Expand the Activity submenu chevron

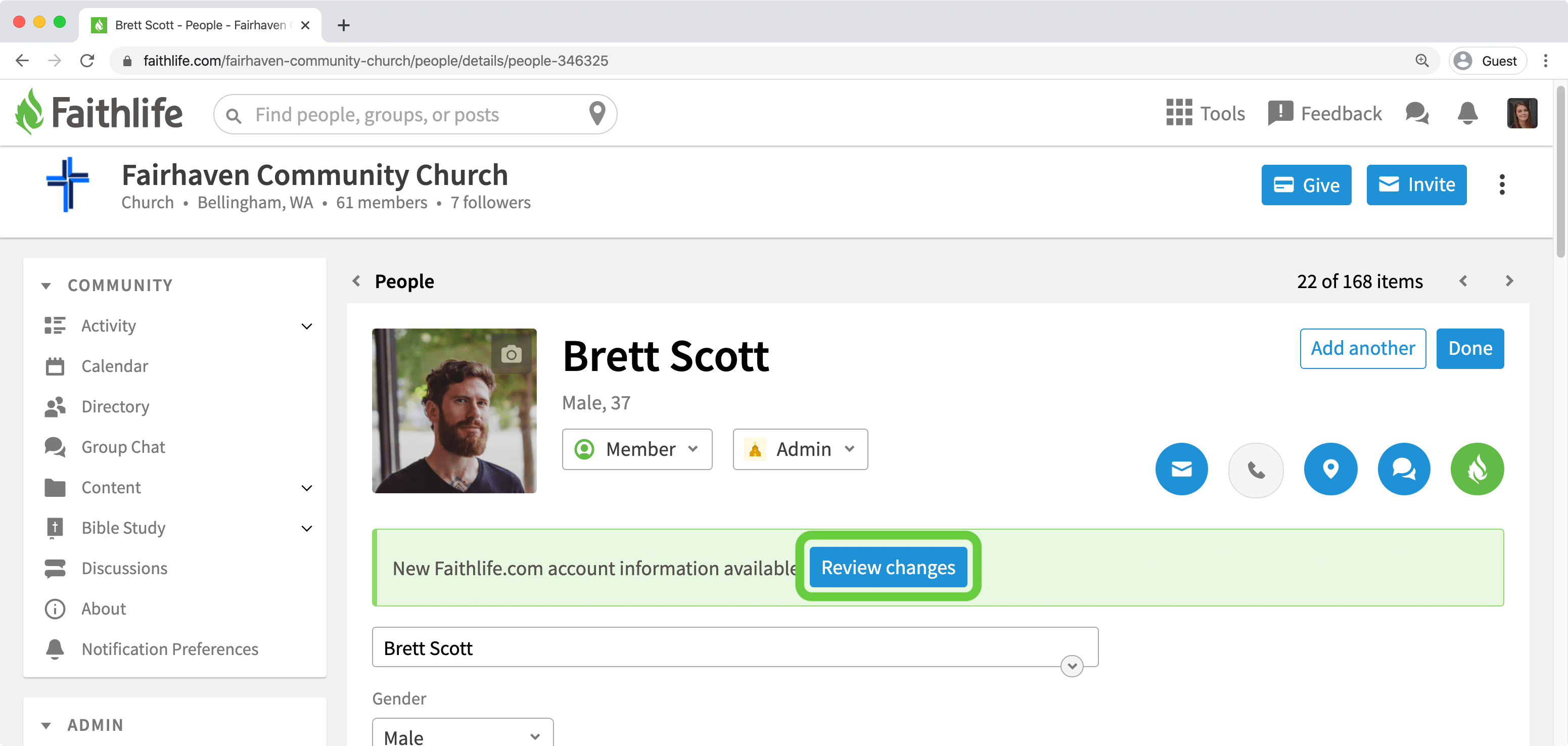tap(307, 326)
